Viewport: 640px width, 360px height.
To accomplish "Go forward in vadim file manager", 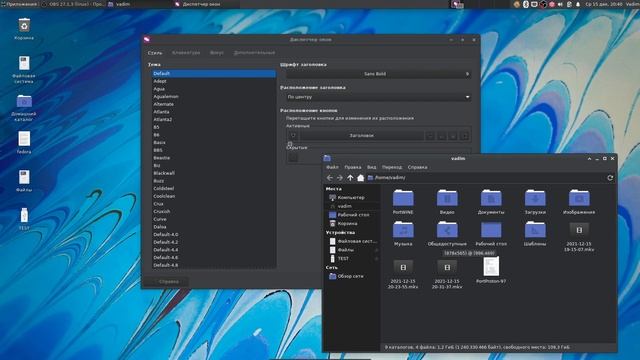I will (340, 178).
